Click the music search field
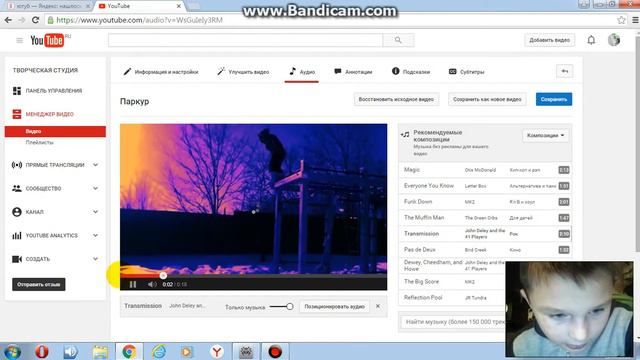This screenshot has height=360, width=640. click(x=452, y=322)
